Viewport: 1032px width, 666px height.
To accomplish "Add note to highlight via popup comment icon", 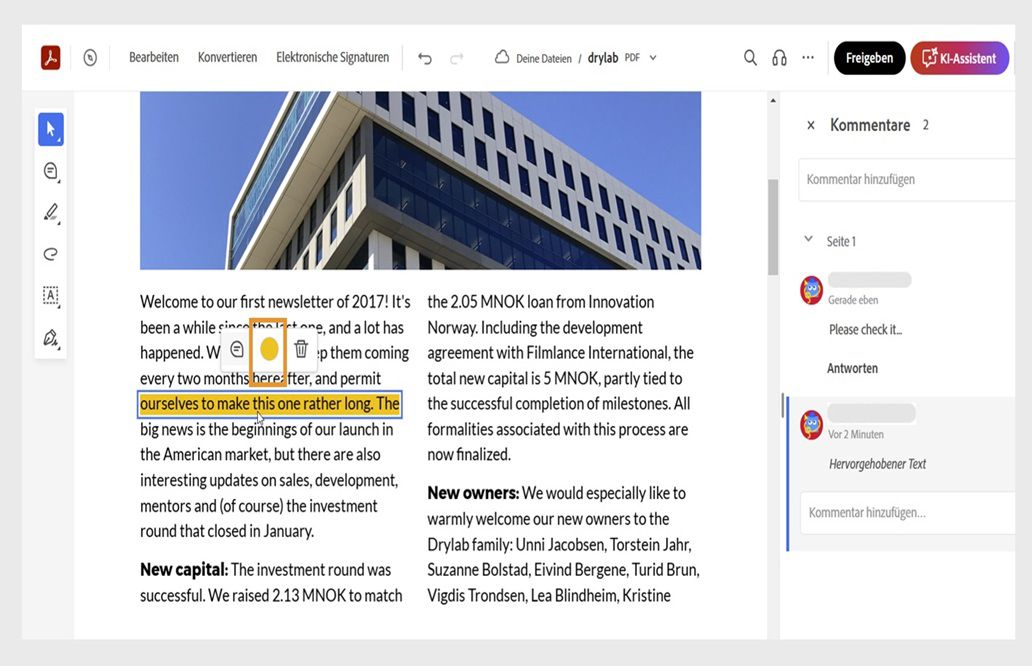I will tap(237, 349).
